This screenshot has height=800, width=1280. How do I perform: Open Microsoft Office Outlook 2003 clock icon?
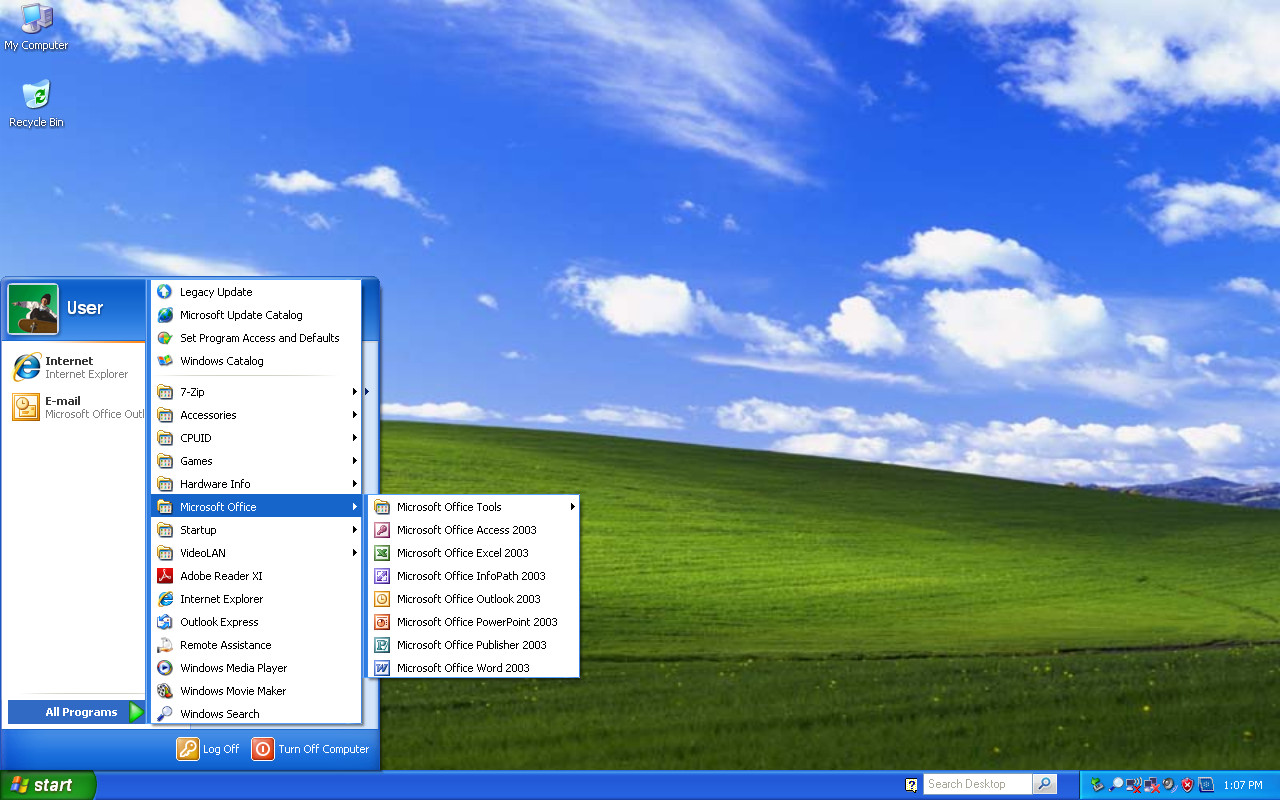(x=382, y=599)
